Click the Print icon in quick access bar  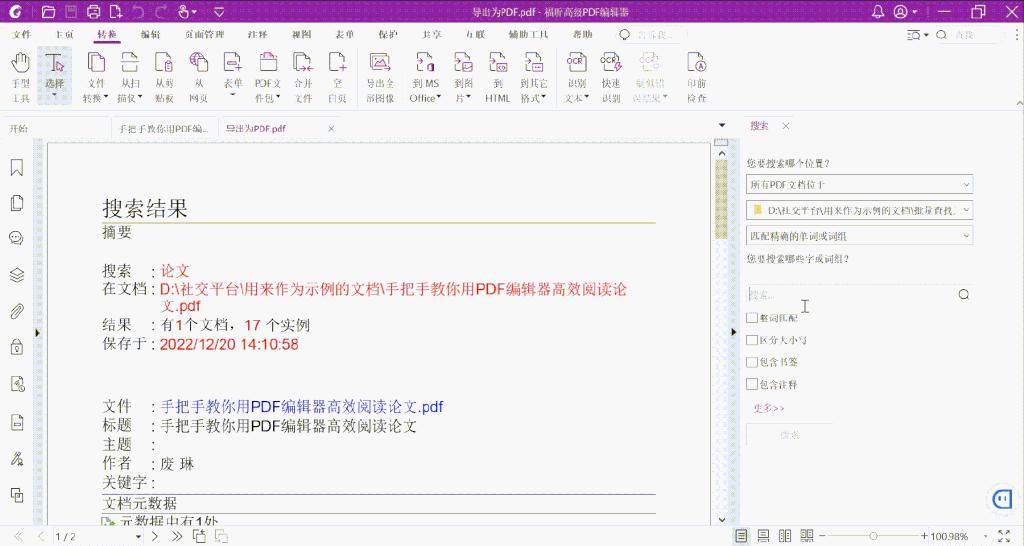(x=94, y=12)
